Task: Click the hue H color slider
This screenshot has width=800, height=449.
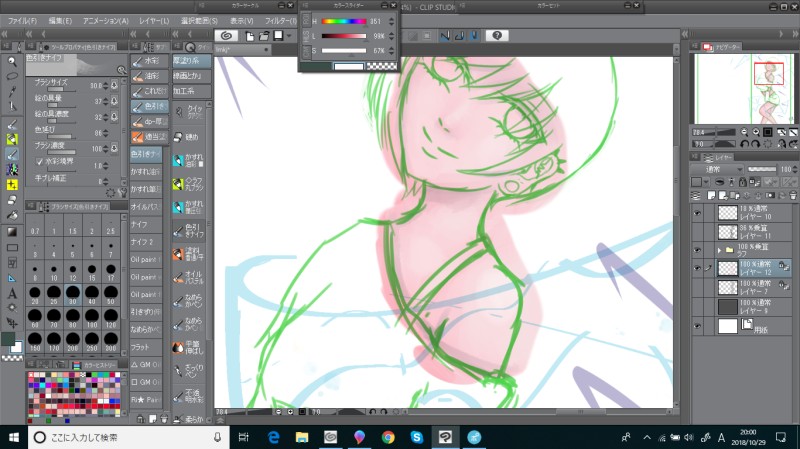Action: click(344, 21)
